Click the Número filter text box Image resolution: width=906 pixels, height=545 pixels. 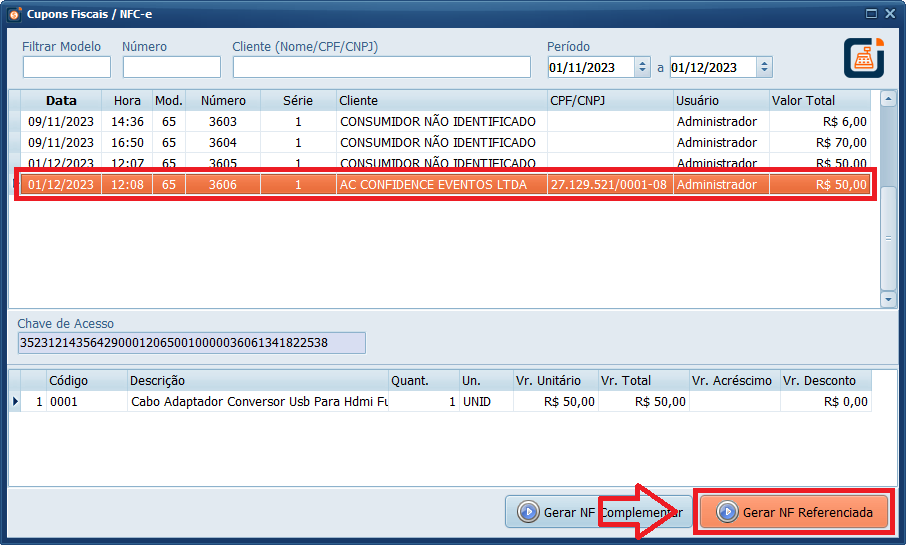pyautogui.click(x=171, y=67)
